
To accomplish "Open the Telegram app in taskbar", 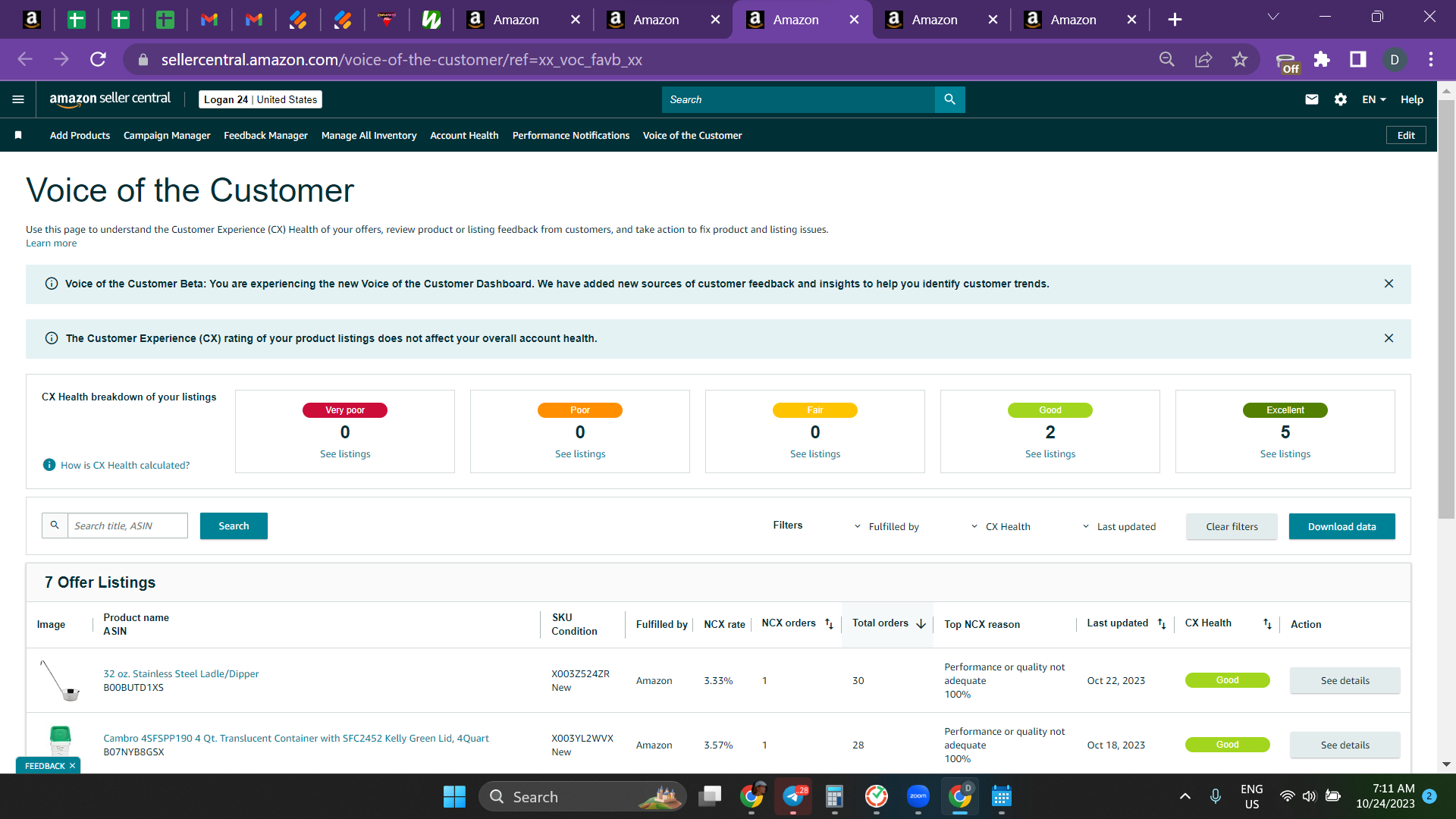I will [x=792, y=796].
